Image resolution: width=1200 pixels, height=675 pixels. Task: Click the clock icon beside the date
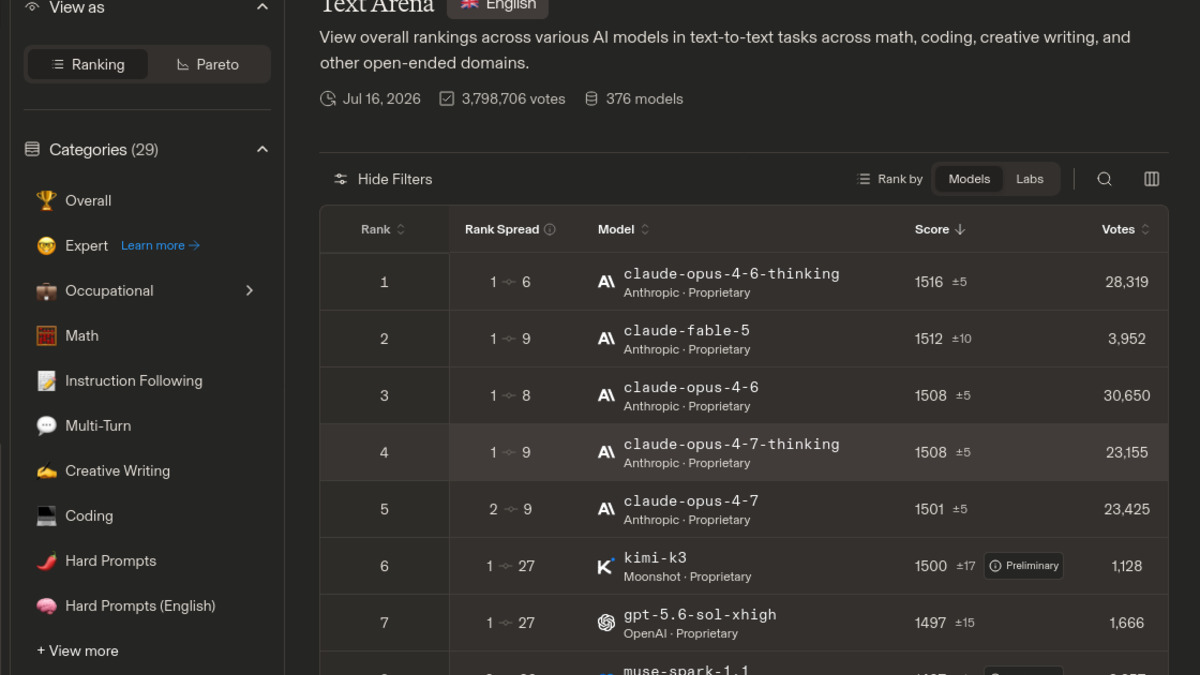tap(328, 99)
